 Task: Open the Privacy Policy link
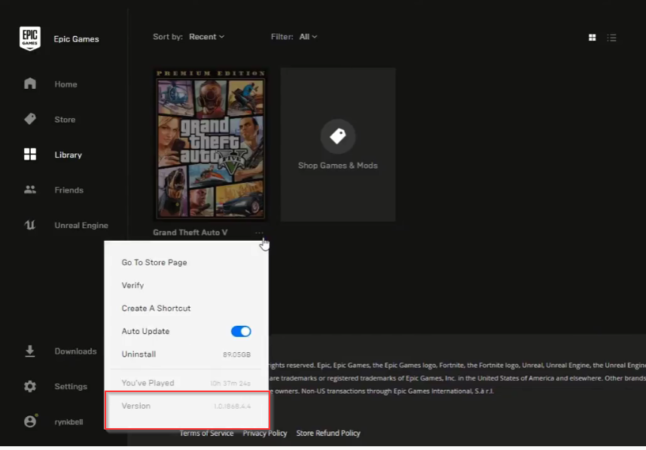coord(264,433)
